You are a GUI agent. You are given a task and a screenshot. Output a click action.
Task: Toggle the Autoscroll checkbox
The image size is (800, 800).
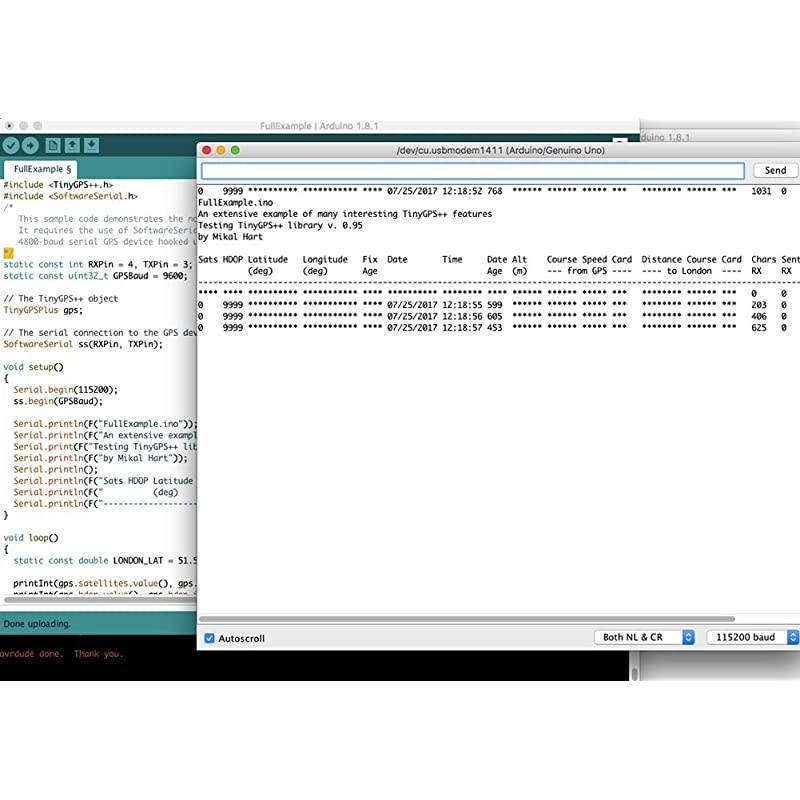pyautogui.click(x=209, y=638)
